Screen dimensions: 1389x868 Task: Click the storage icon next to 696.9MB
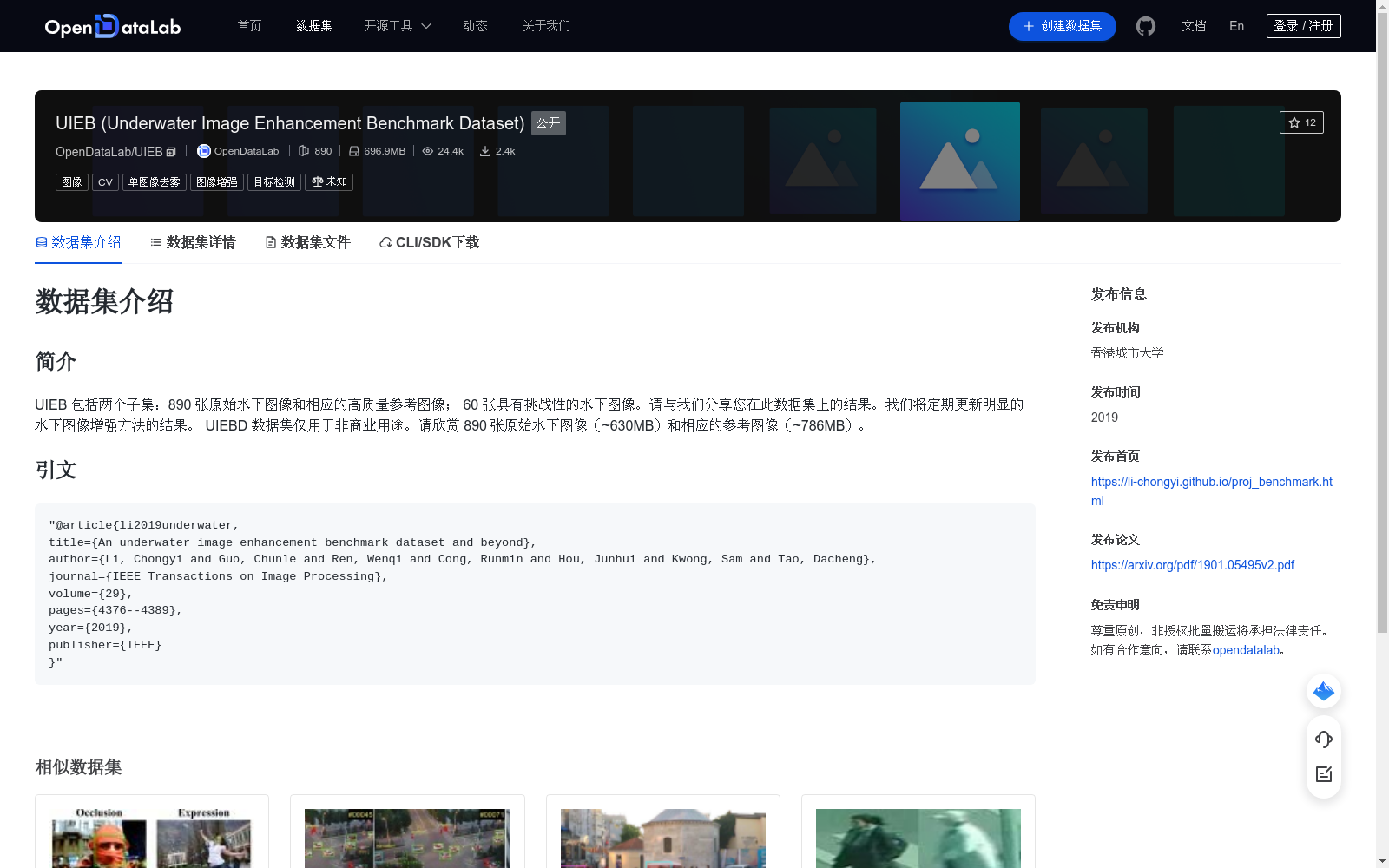point(353,150)
